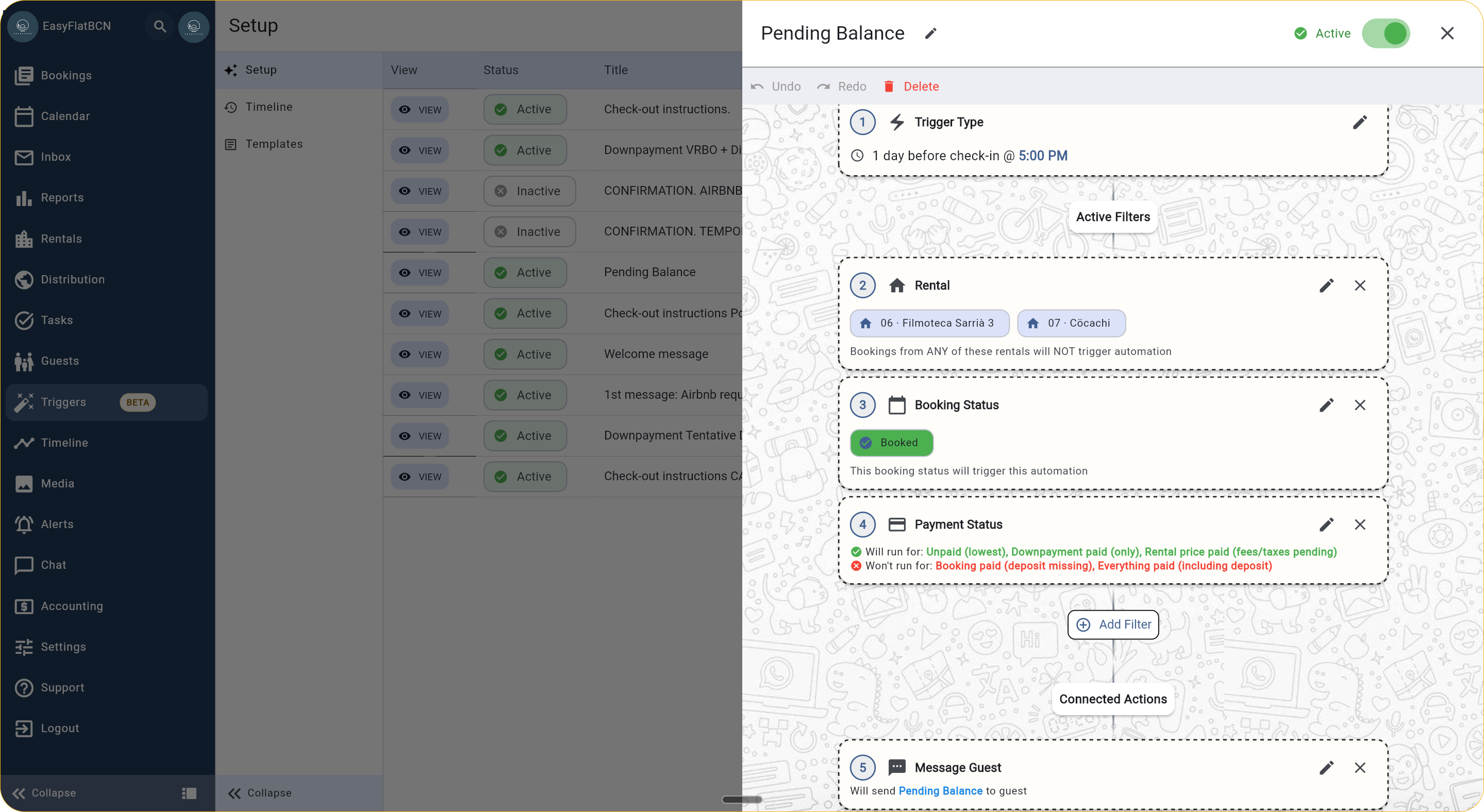Image resolution: width=1484 pixels, height=812 pixels.
Task: Open Templates in the setup menu
Action: coord(274,144)
